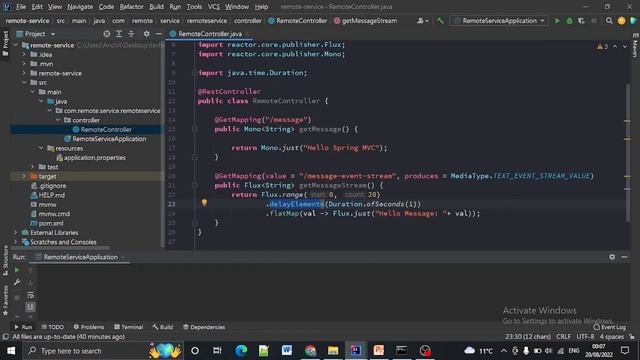The height and width of the screenshot is (360, 640).
Task: Click the 4 spaces indent widget
Action: tap(611, 337)
